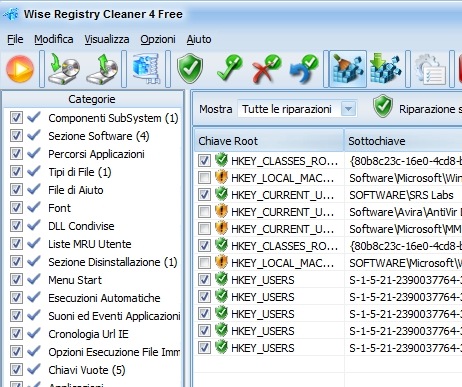Image resolution: width=462 pixels, height=387 pixels.
Task: Select the Sezione Software (4) category label
Action: tap(99, 136)
